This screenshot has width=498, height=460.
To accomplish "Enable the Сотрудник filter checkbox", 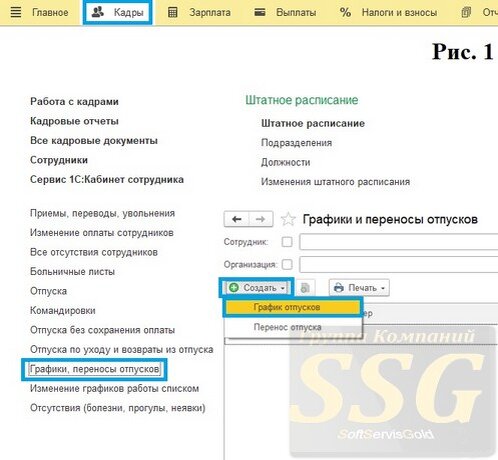I will 287,242.
